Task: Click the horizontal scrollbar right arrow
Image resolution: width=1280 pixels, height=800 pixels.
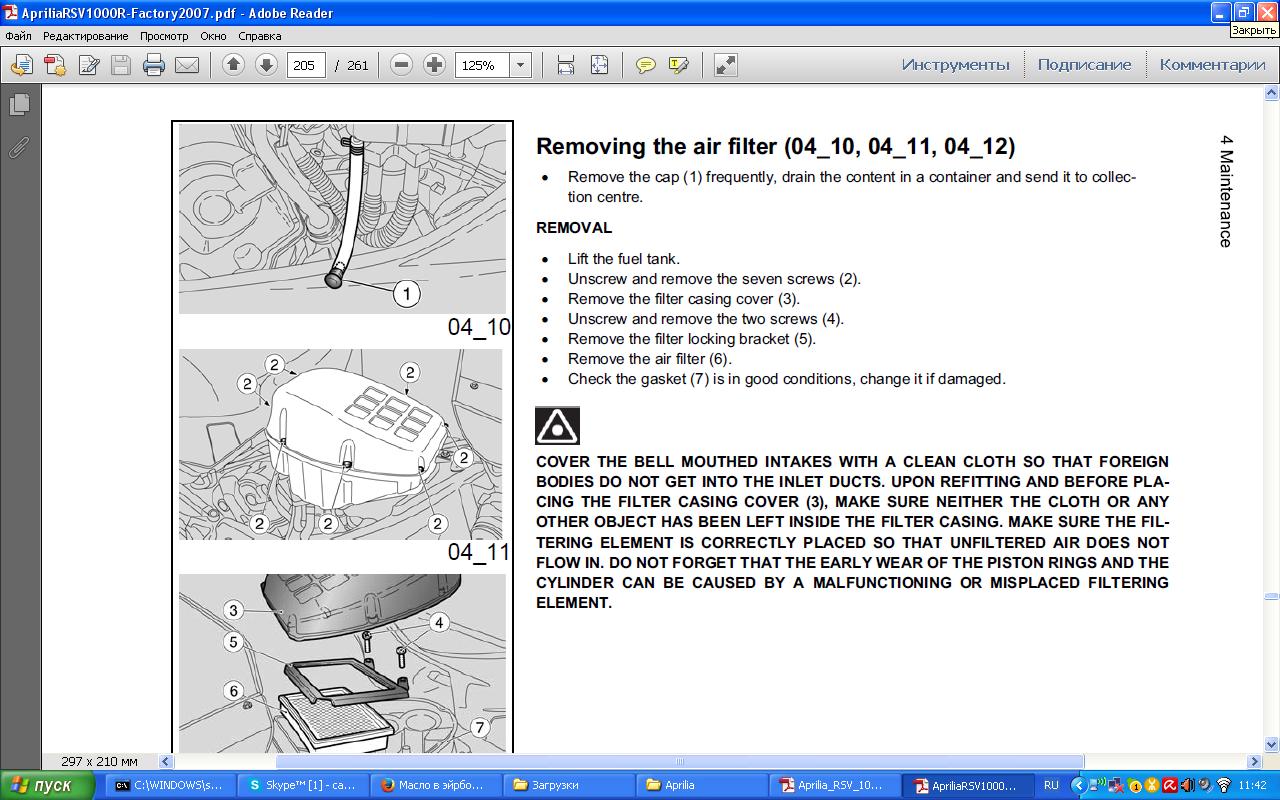Action: coord(1255,762)
